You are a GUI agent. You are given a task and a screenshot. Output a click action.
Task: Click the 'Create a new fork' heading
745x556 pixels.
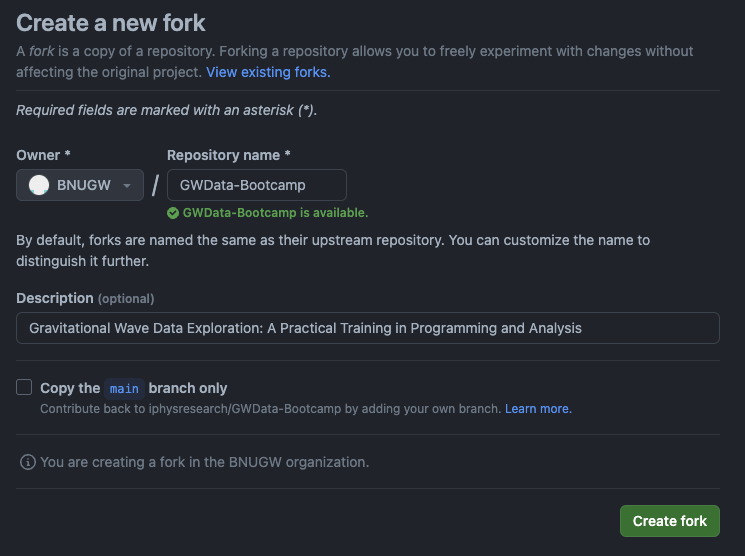point(111,23)
